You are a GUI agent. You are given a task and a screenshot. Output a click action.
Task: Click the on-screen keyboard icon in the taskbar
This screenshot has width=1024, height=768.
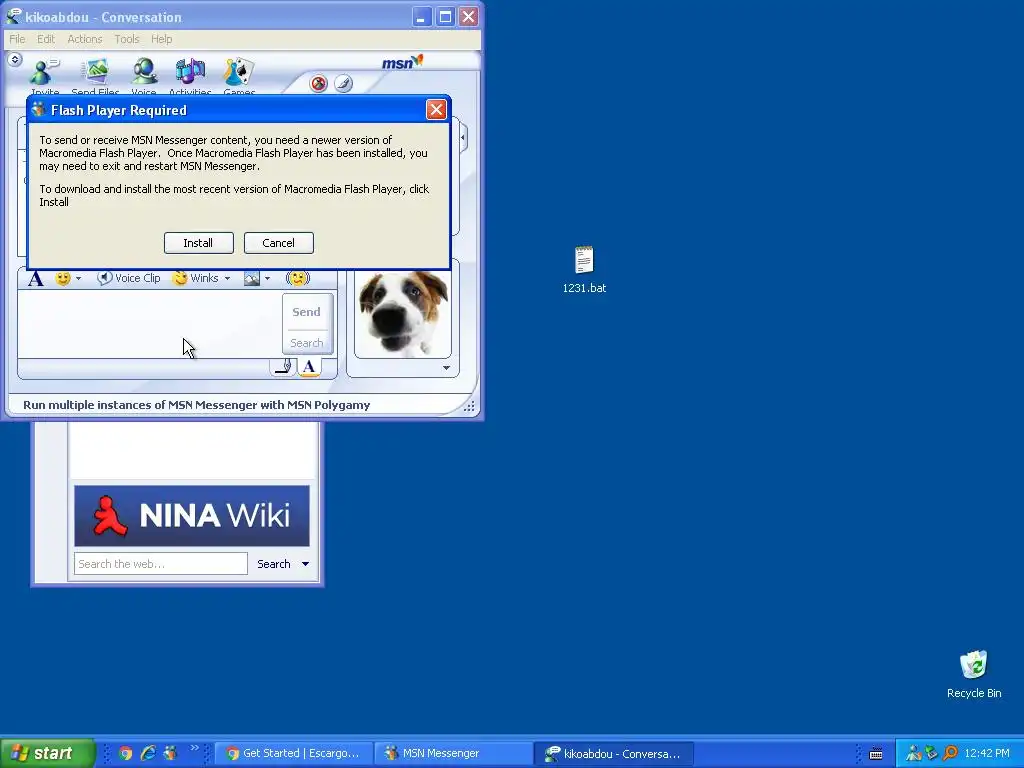[x=876, y=754]
